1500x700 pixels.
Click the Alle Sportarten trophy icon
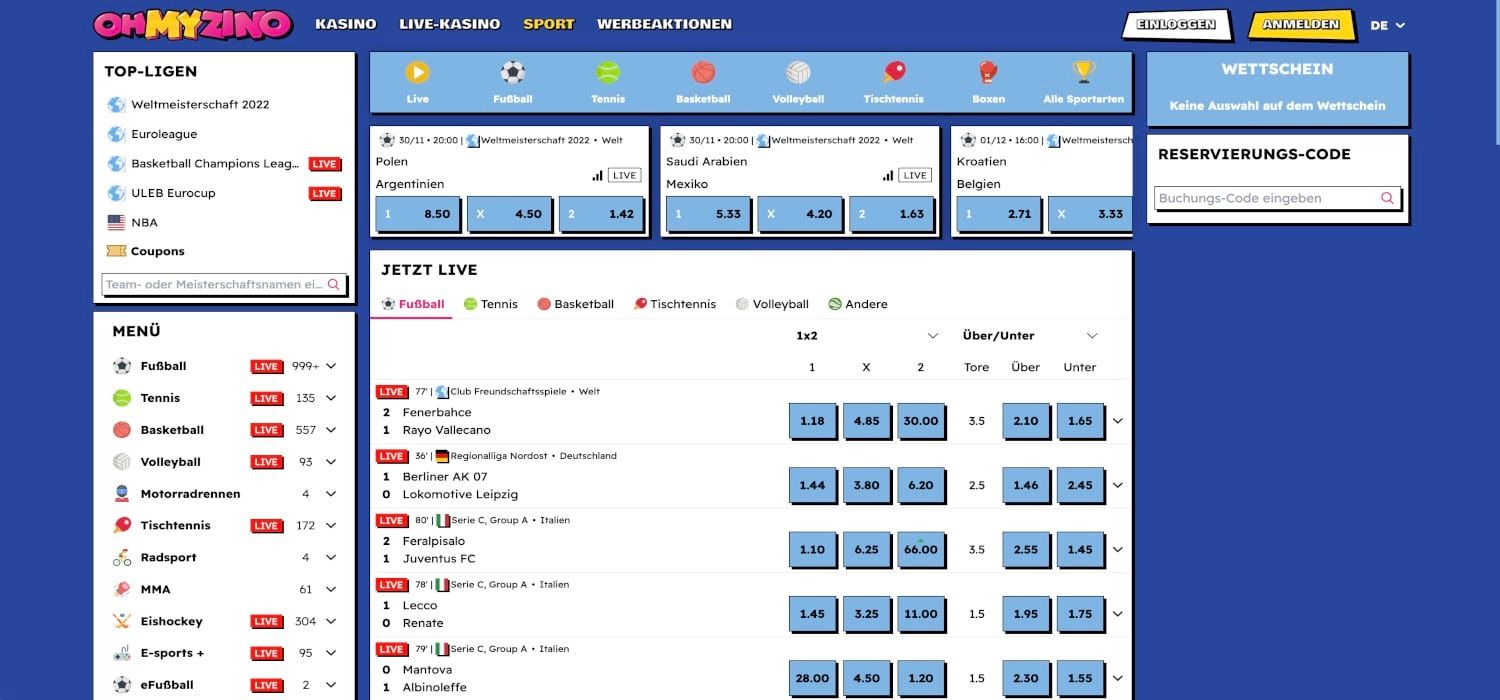click(x=1083, y=73)
